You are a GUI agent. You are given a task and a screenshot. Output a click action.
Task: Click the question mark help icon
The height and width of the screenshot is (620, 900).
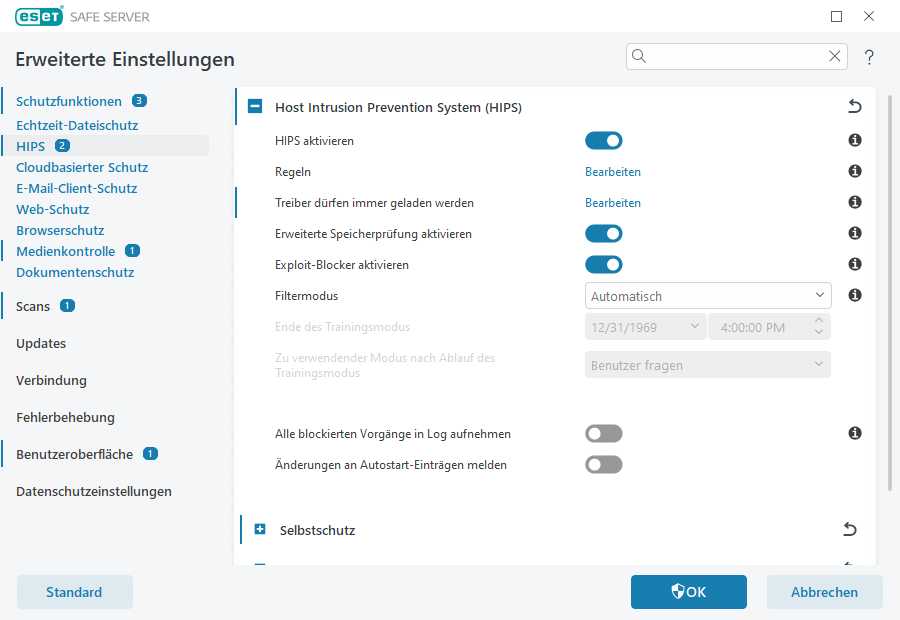click(869, 57)
